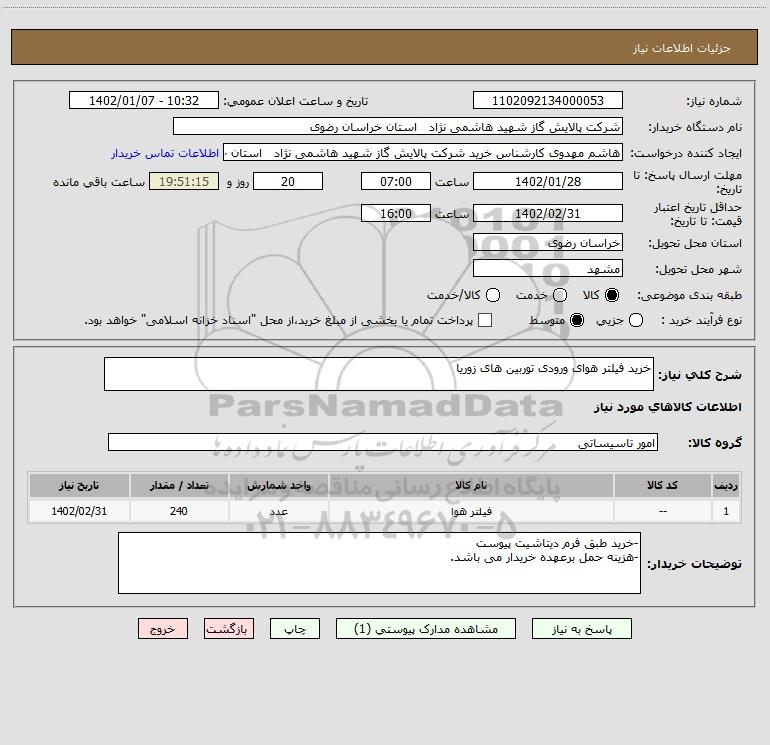
Task: Click the general description text area
Action: pos(379,374)
